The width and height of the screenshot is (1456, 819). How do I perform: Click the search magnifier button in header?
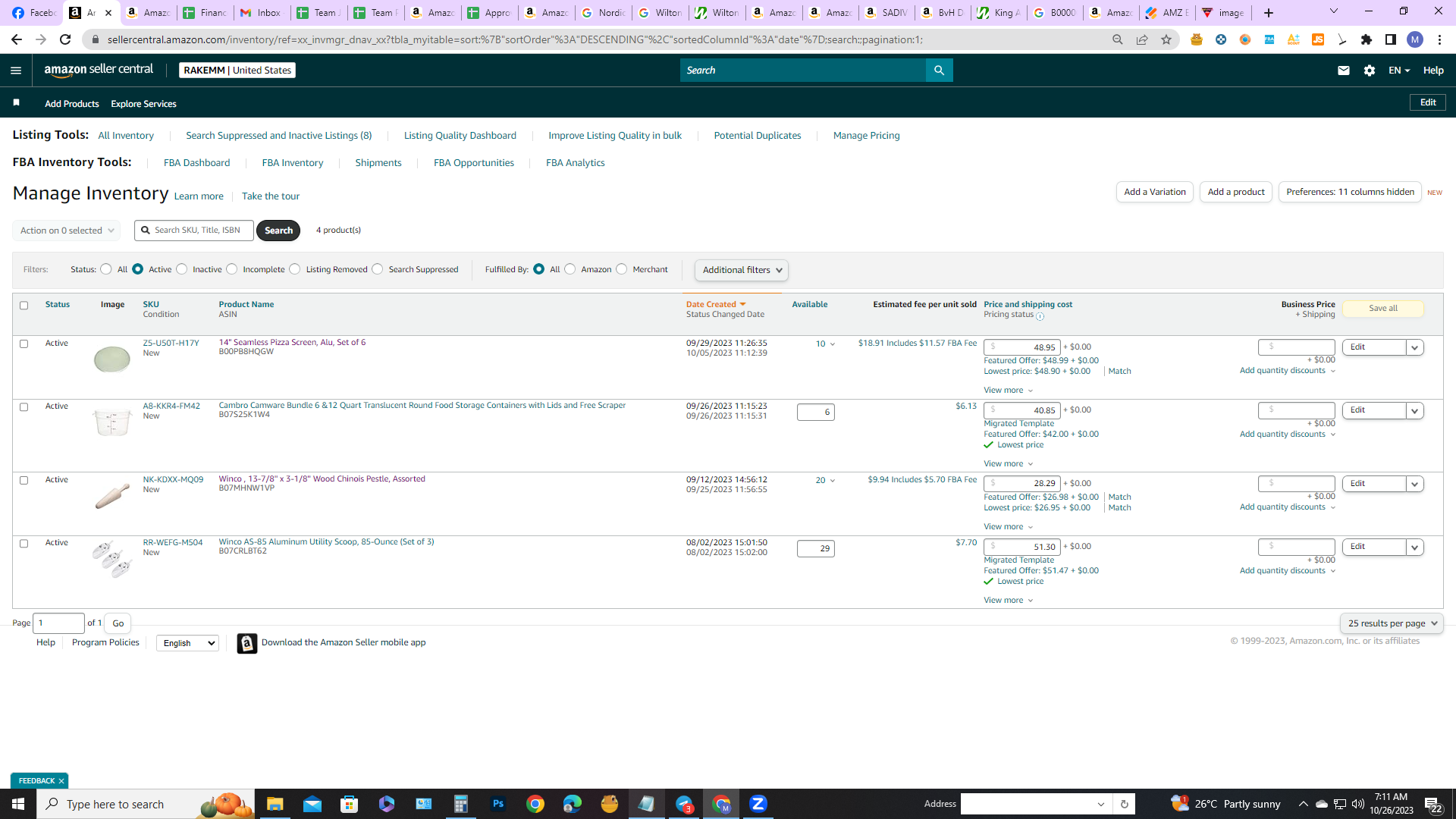pos(939,71)
